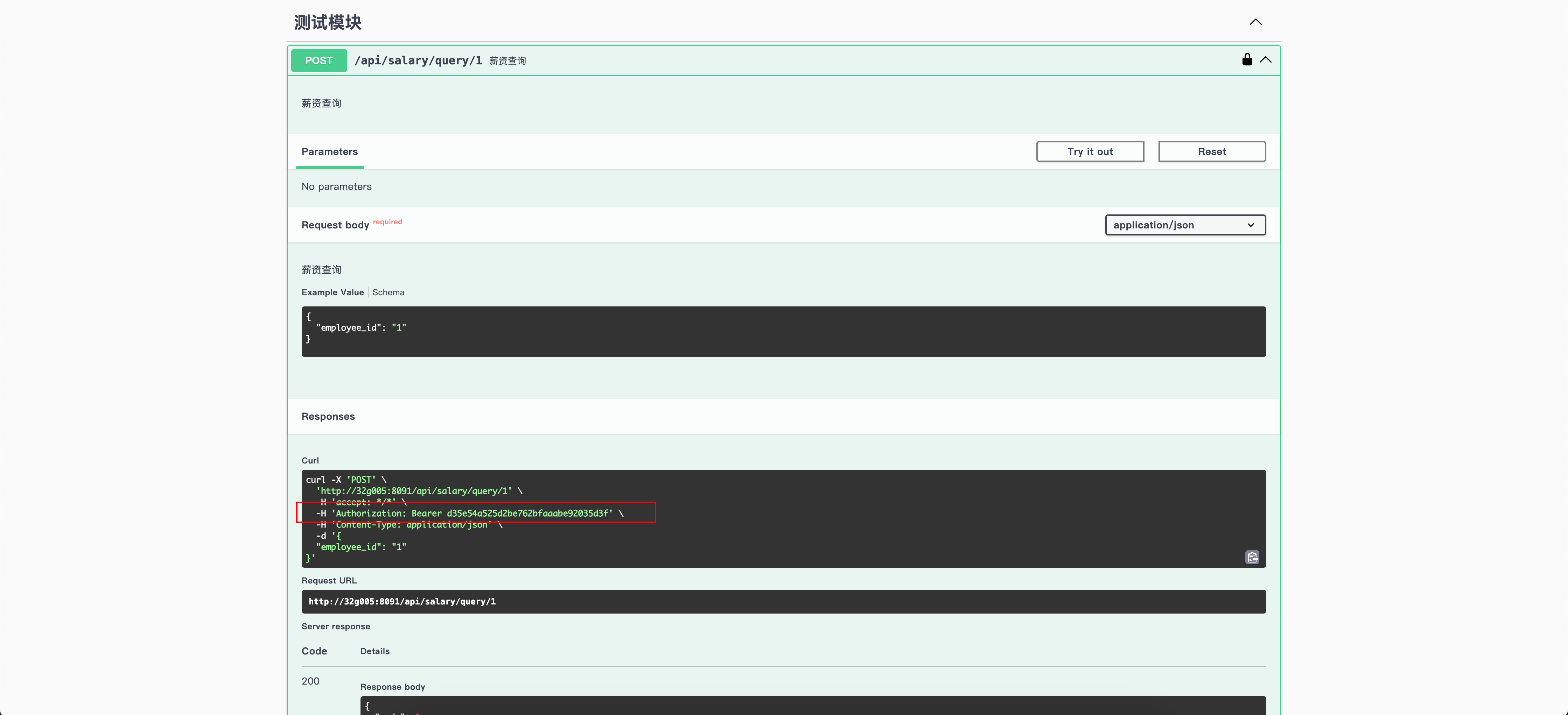Select the Example Value tab
This screenshot has height=715, width=1568.
[x=332, y=293]
